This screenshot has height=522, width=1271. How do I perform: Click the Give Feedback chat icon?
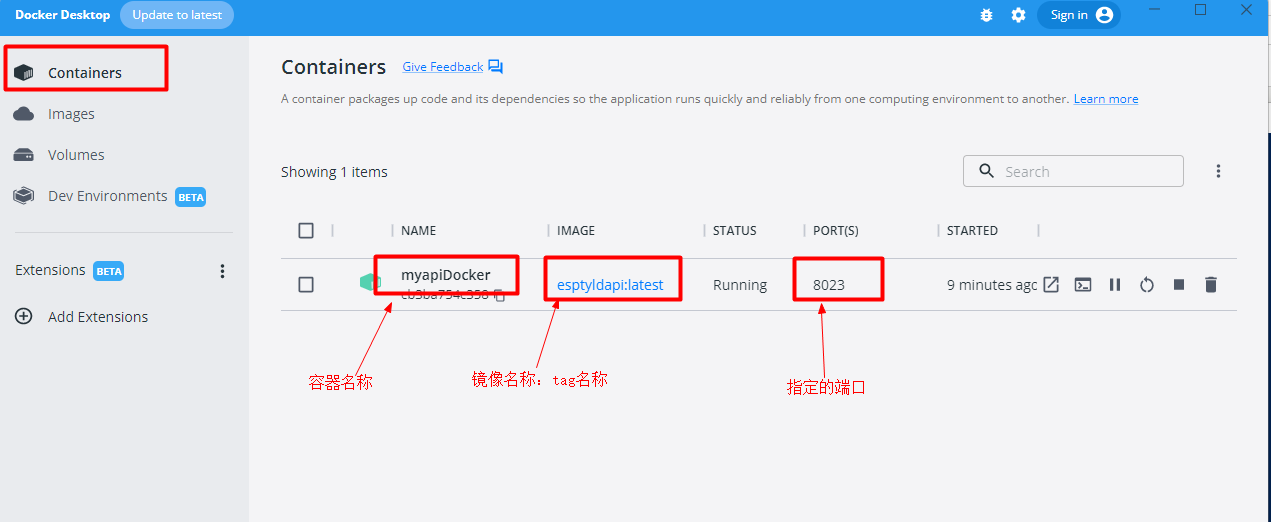click(496, 67)
